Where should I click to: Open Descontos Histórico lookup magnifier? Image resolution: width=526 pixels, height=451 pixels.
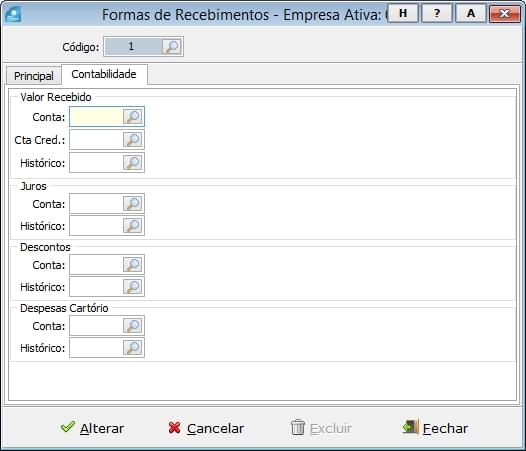click(133, 287)
